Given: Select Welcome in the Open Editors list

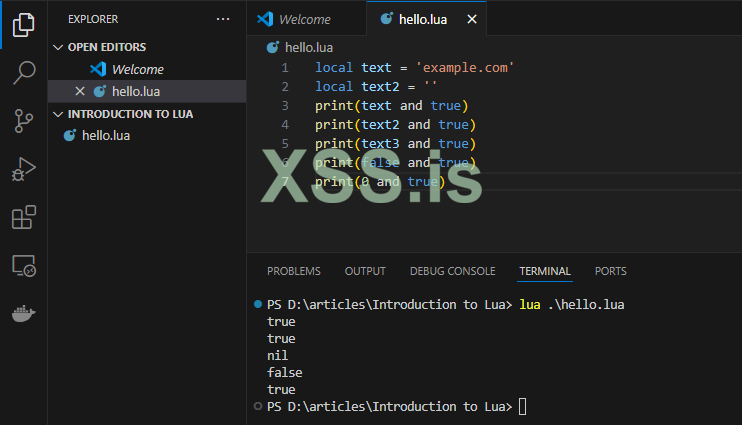Looking at the screenshot, I should 137,69.
